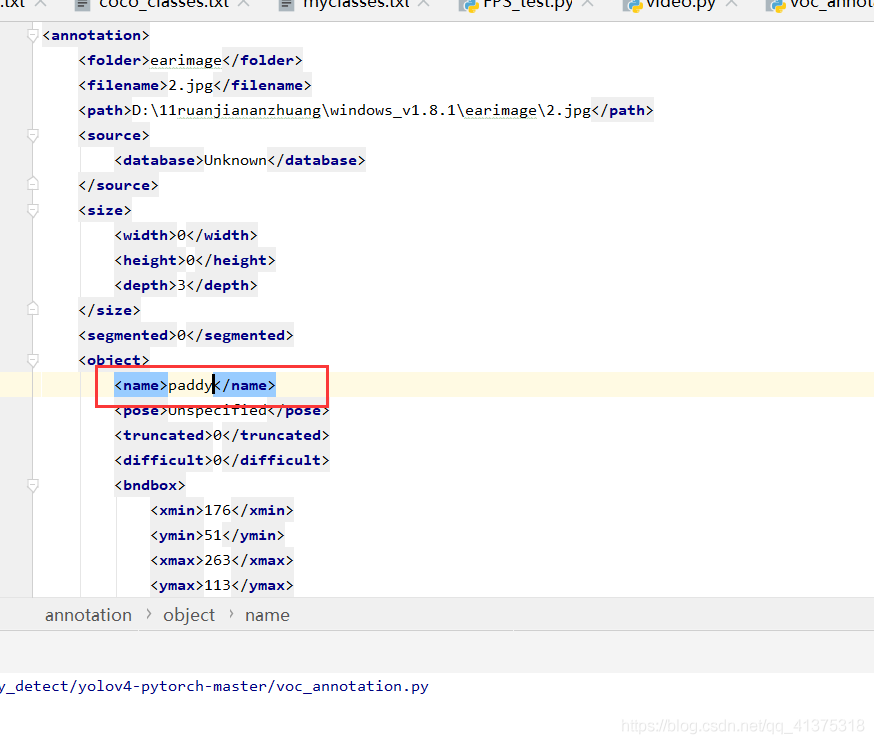Click the Python file icon on video.py tab

[x=632, y=5]
